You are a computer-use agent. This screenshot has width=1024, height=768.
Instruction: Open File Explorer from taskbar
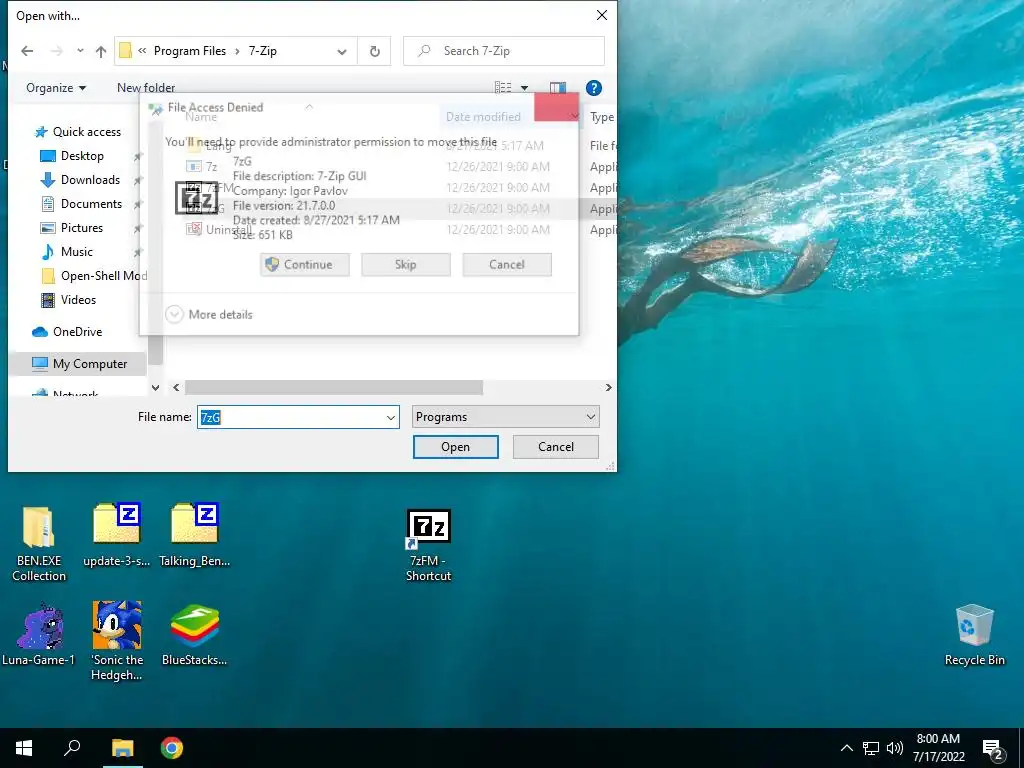(x=122, y=748)
